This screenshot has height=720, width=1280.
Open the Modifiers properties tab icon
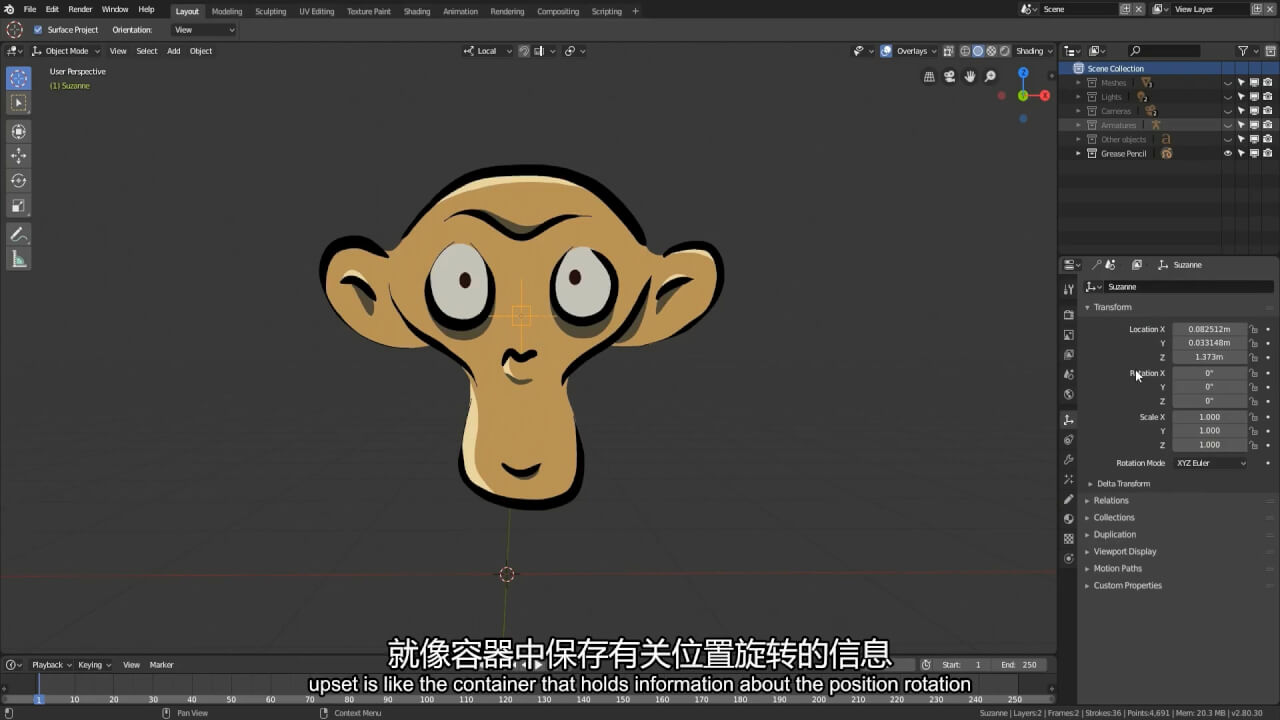tap(1068, 460)
